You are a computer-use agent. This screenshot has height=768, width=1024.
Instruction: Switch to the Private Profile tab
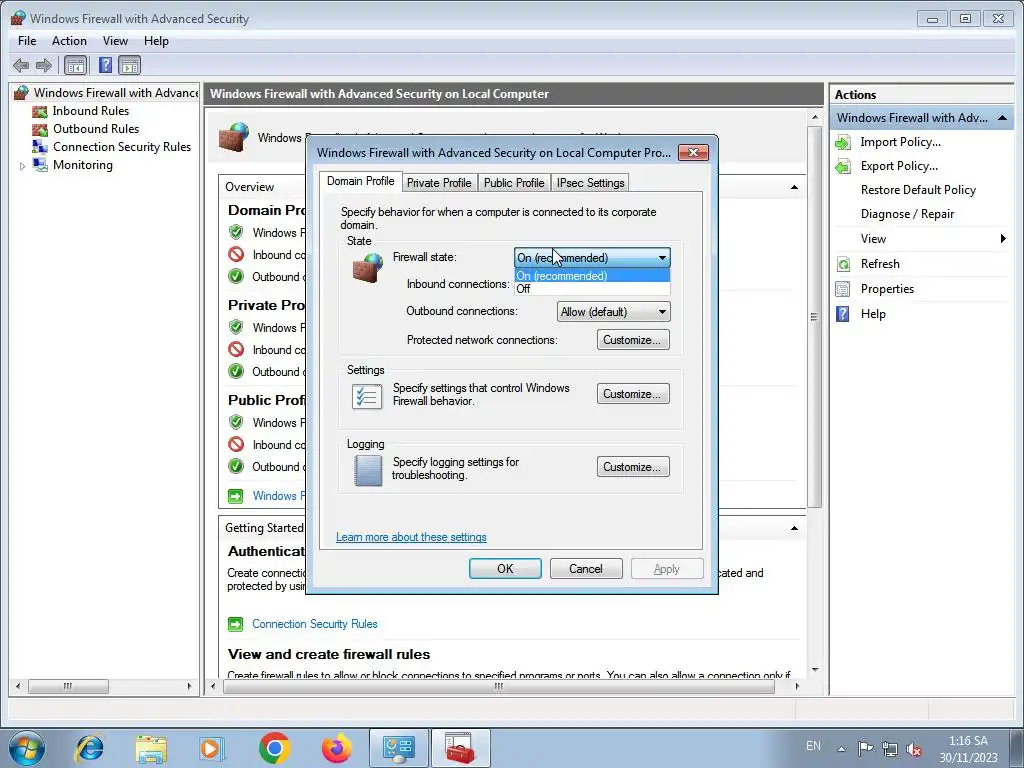point(439,183)
